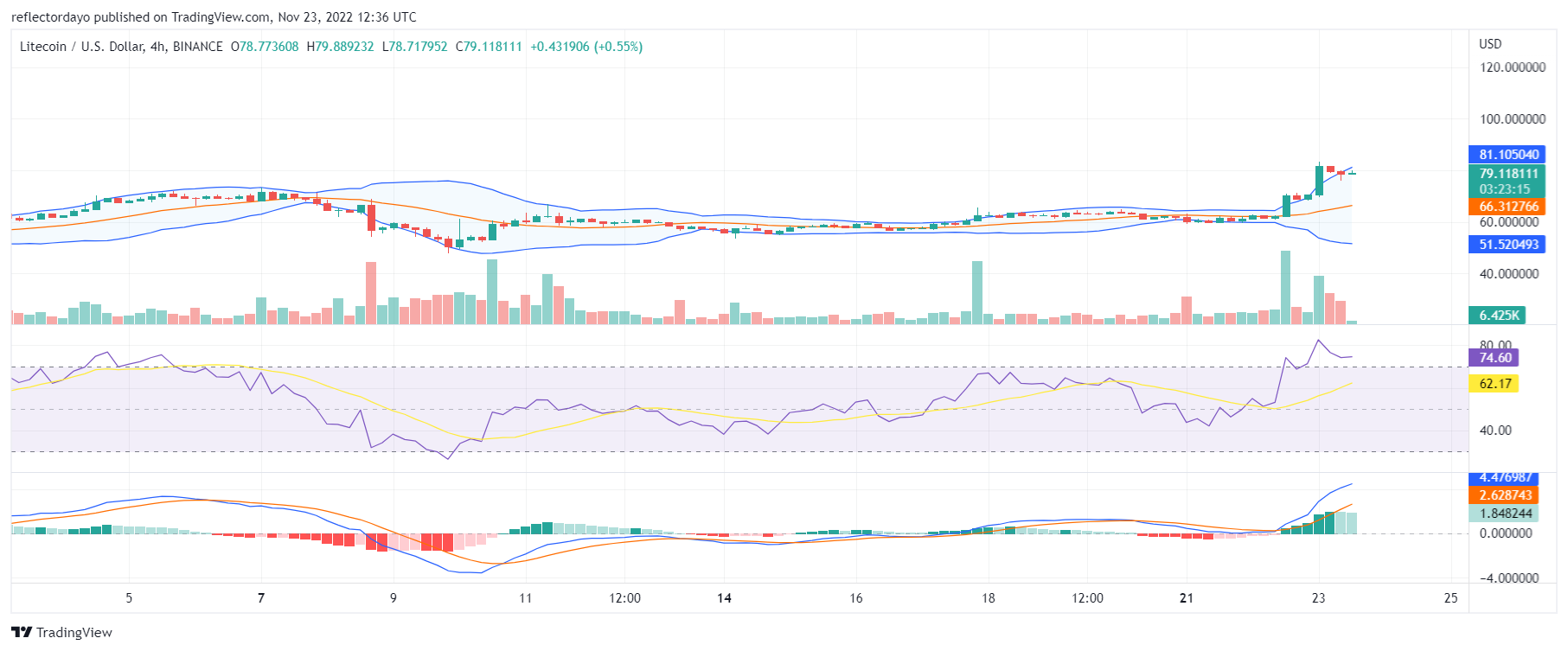Click date label 9 on the time axis

pyautogui.click(x=394, y=598)
